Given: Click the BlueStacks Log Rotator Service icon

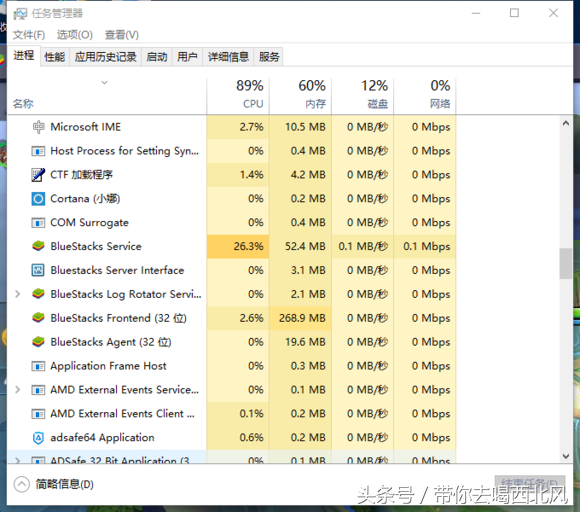Looking at the screenshot, I should click(38, 294).
